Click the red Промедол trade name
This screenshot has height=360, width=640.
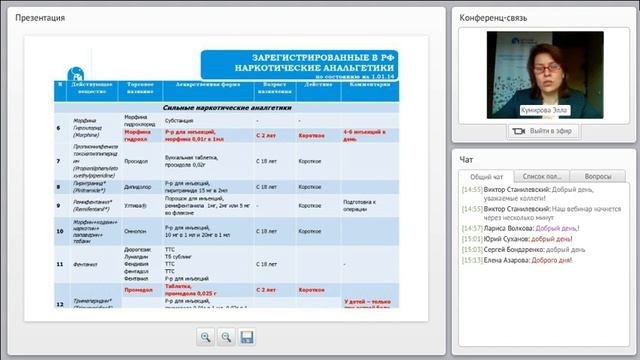pos(138,290)
